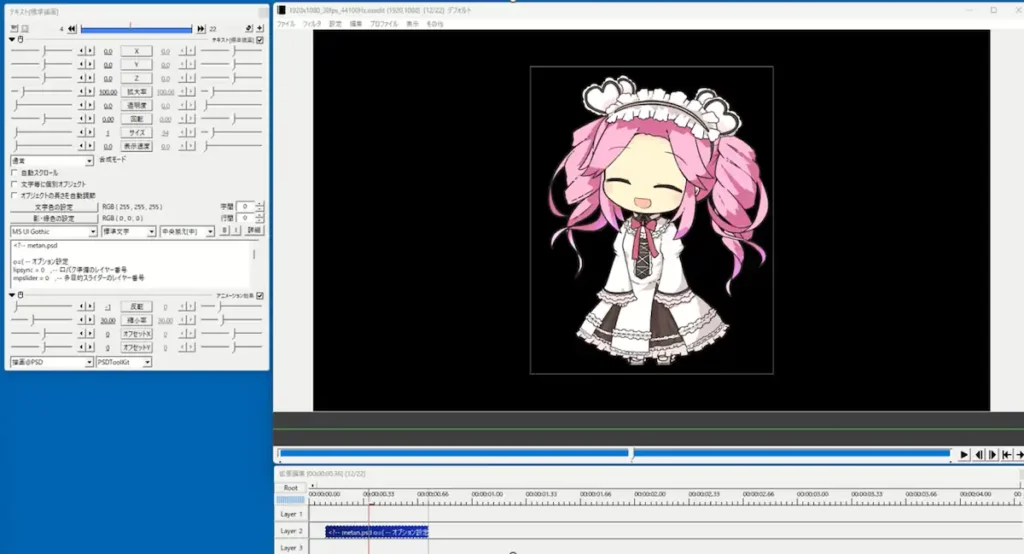Viewport: 1024px width, 554px height.
Task: Play the preview in main window
Action: pos(964,455)
